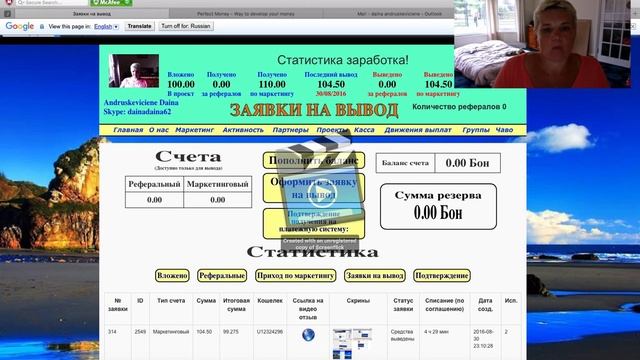
Task: Click the McAfee toolbar badge
Action: pyautogui.click(x=111, y=3)
